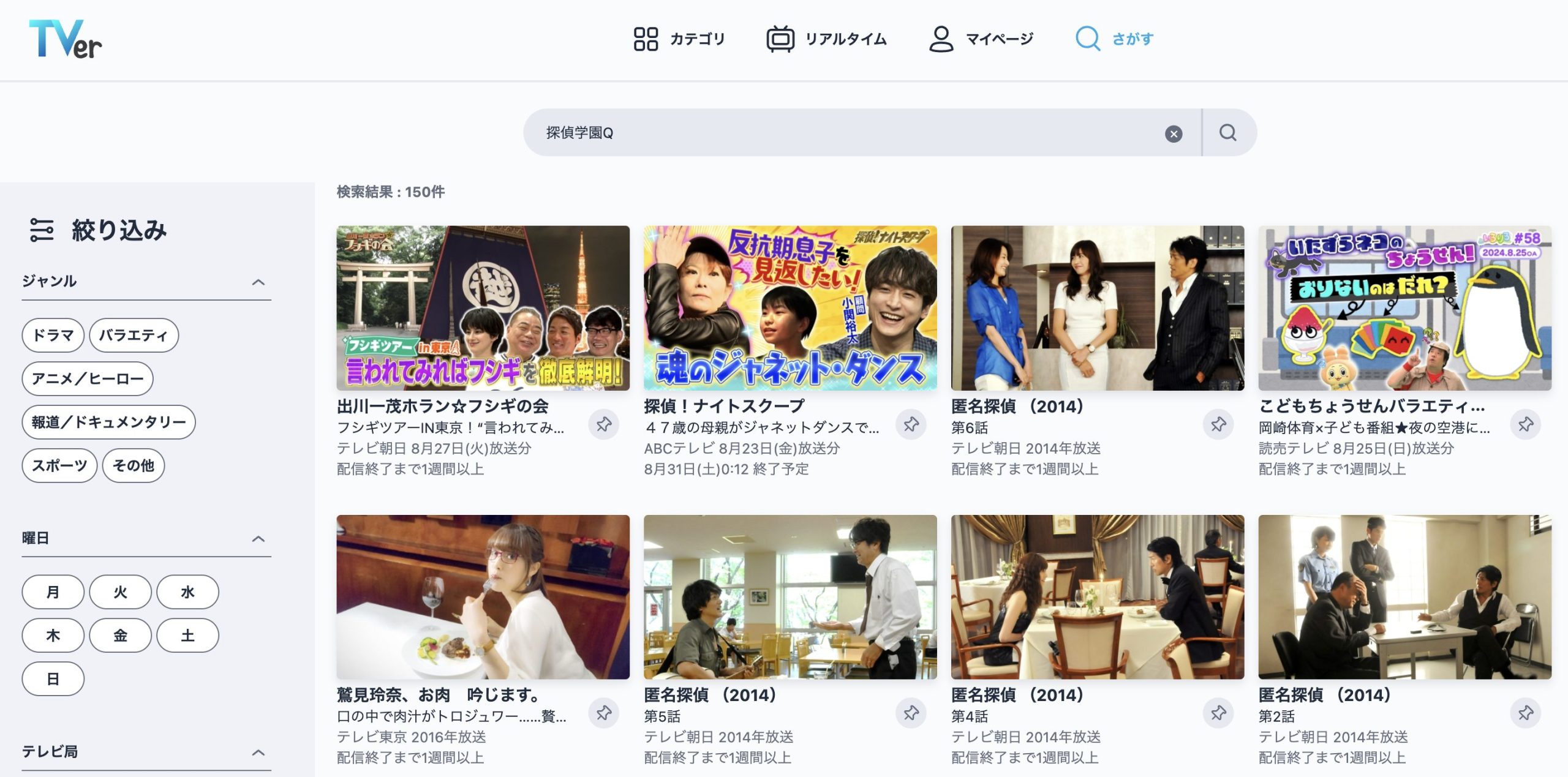
Task: Open the カテゴリ menu label
Action: click(x=697, y=39)
